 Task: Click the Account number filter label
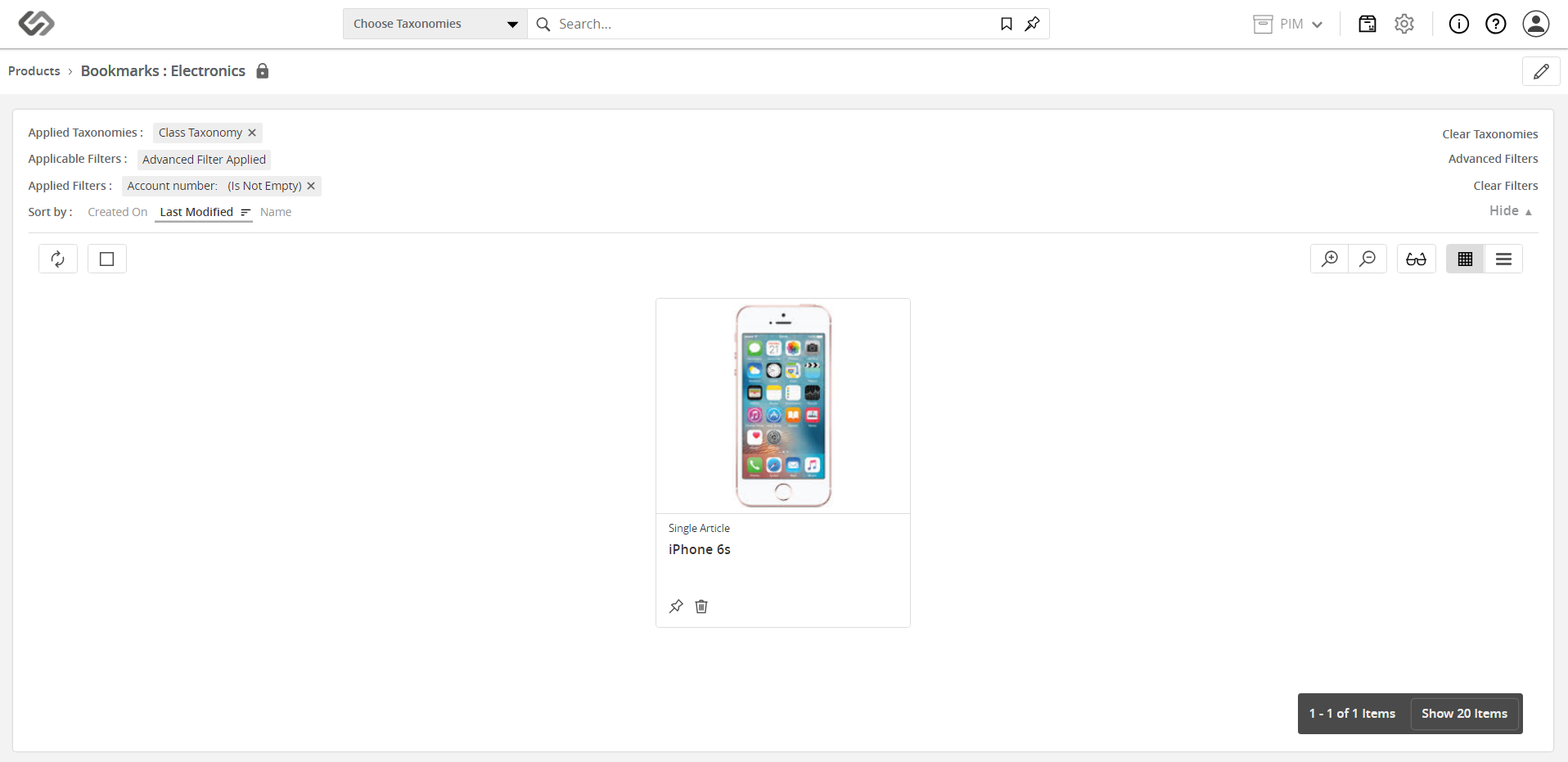[214, 186]
